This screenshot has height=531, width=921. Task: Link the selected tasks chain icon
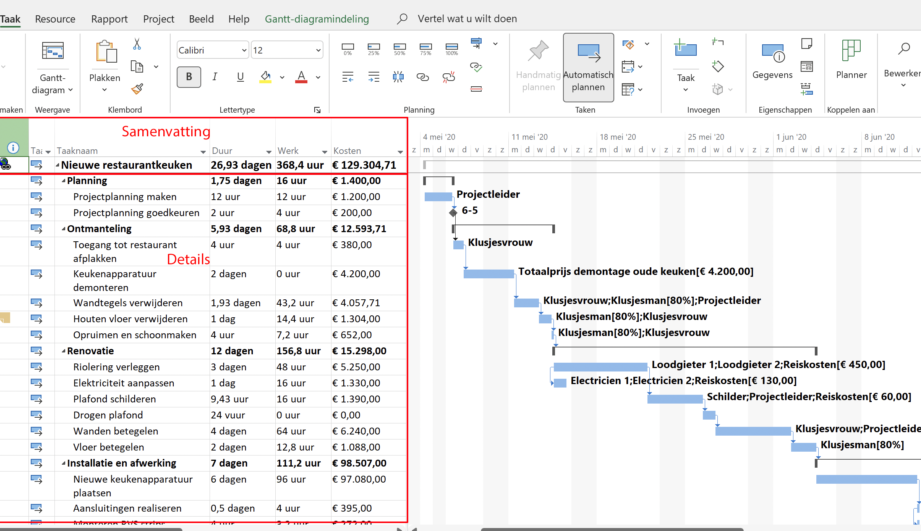(423, 76)
